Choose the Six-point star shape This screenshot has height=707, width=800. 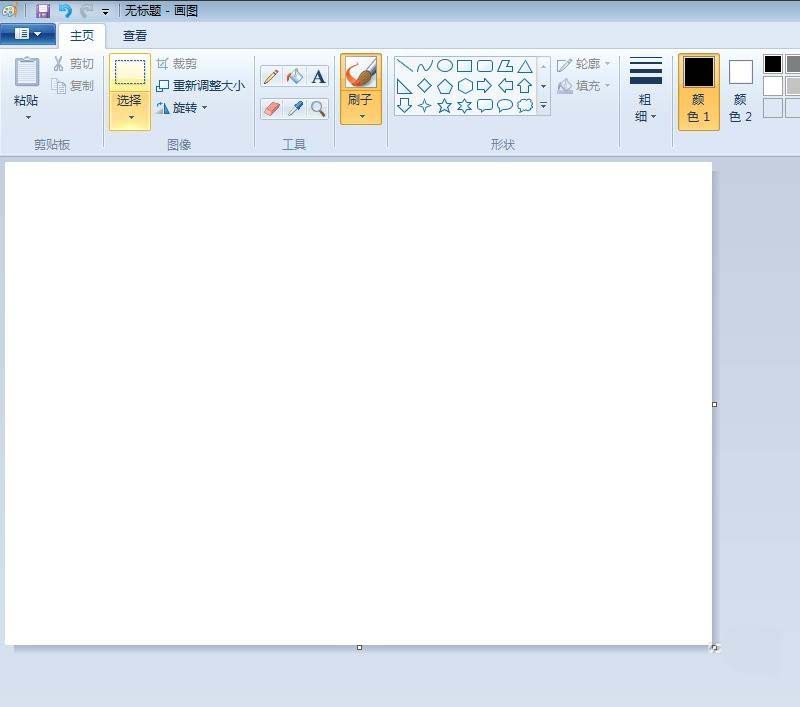pos(464,106)
